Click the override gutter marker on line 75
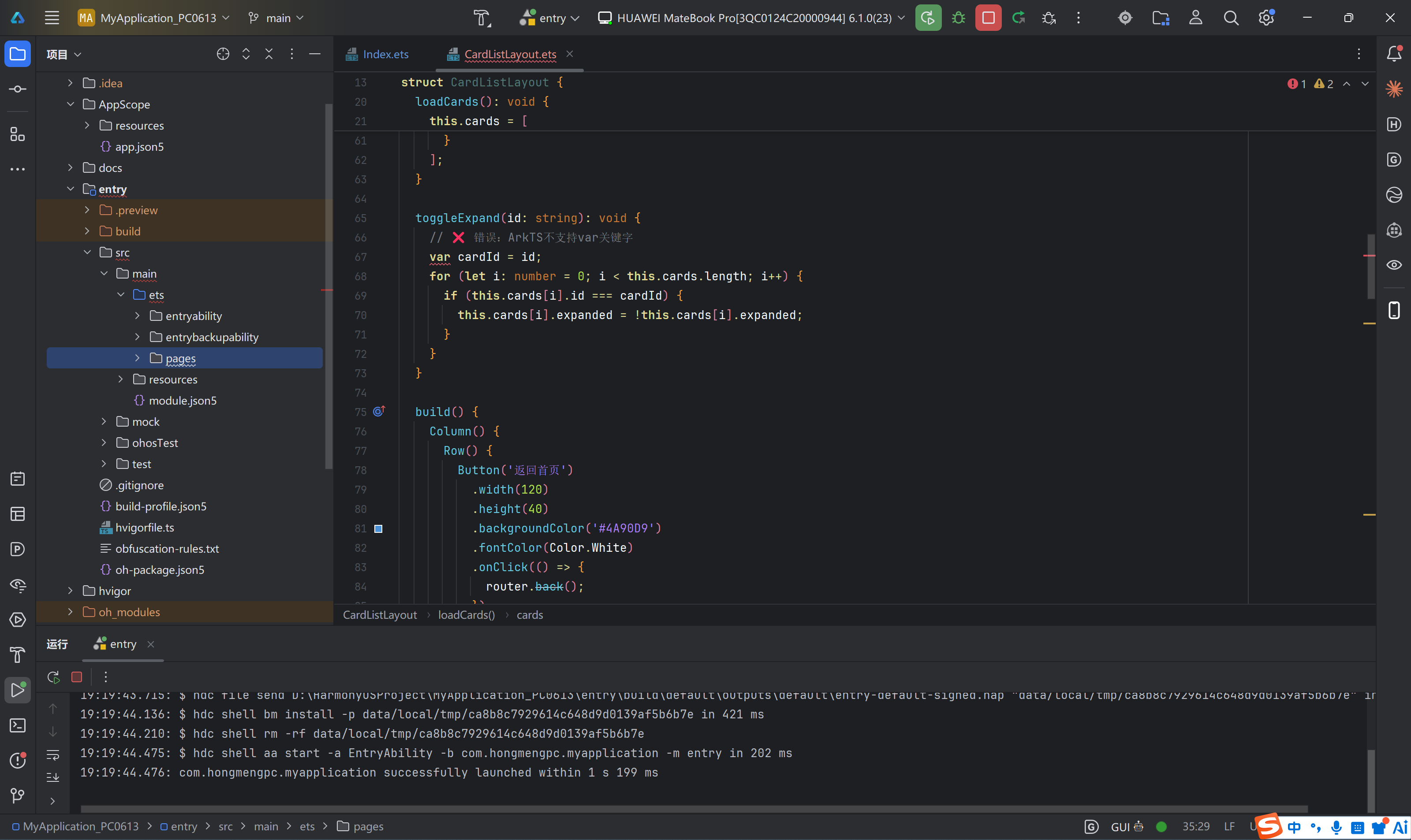Viewport: 1411px width, 840px height. 379,412
